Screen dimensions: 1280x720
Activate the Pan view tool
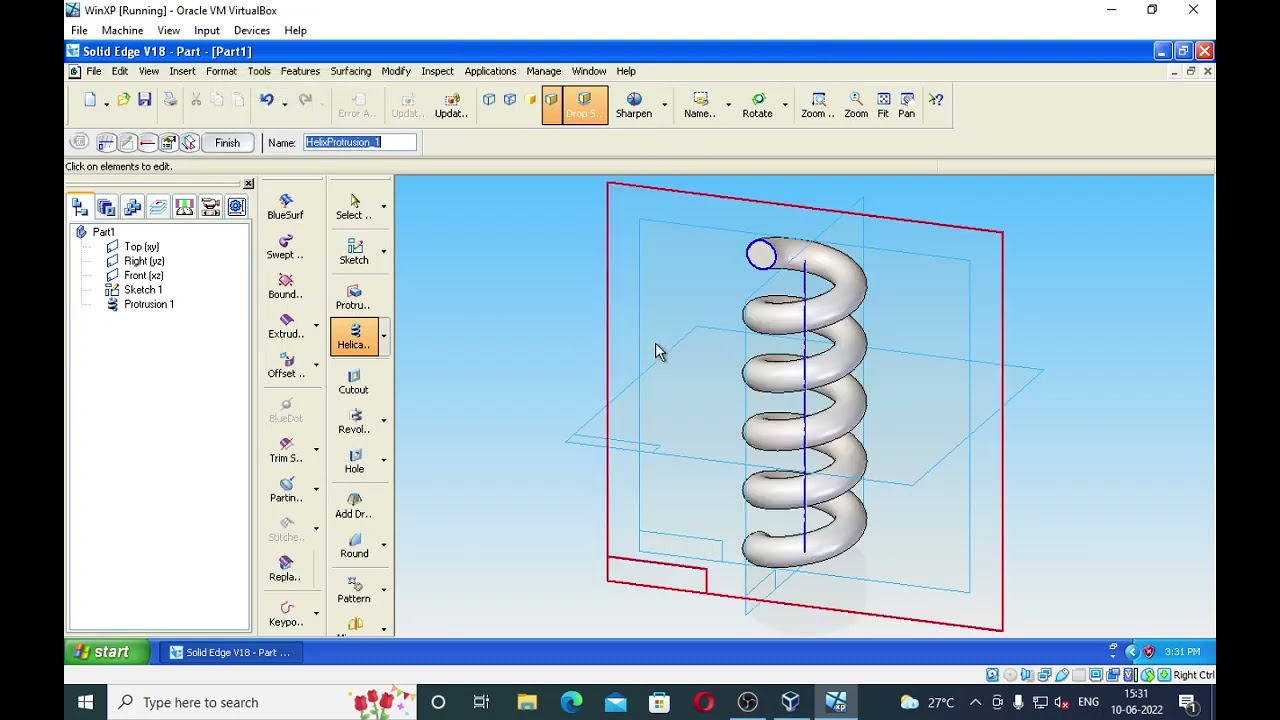click(x=906, y=105)
